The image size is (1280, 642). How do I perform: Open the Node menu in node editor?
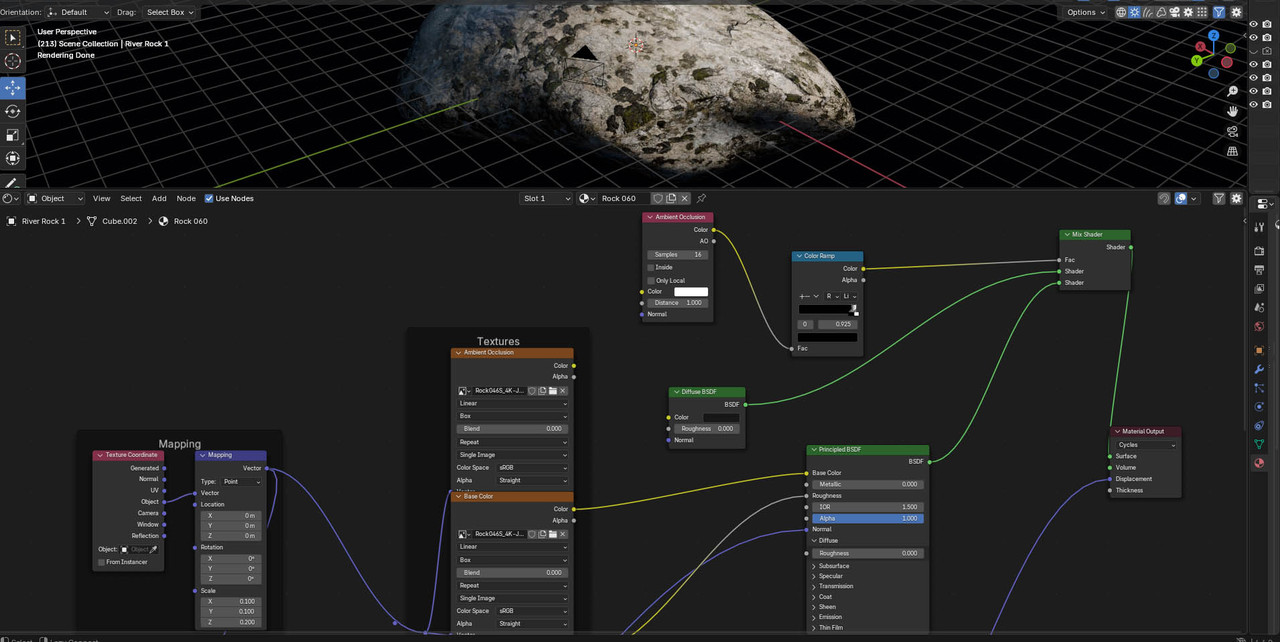coord(186,198)
